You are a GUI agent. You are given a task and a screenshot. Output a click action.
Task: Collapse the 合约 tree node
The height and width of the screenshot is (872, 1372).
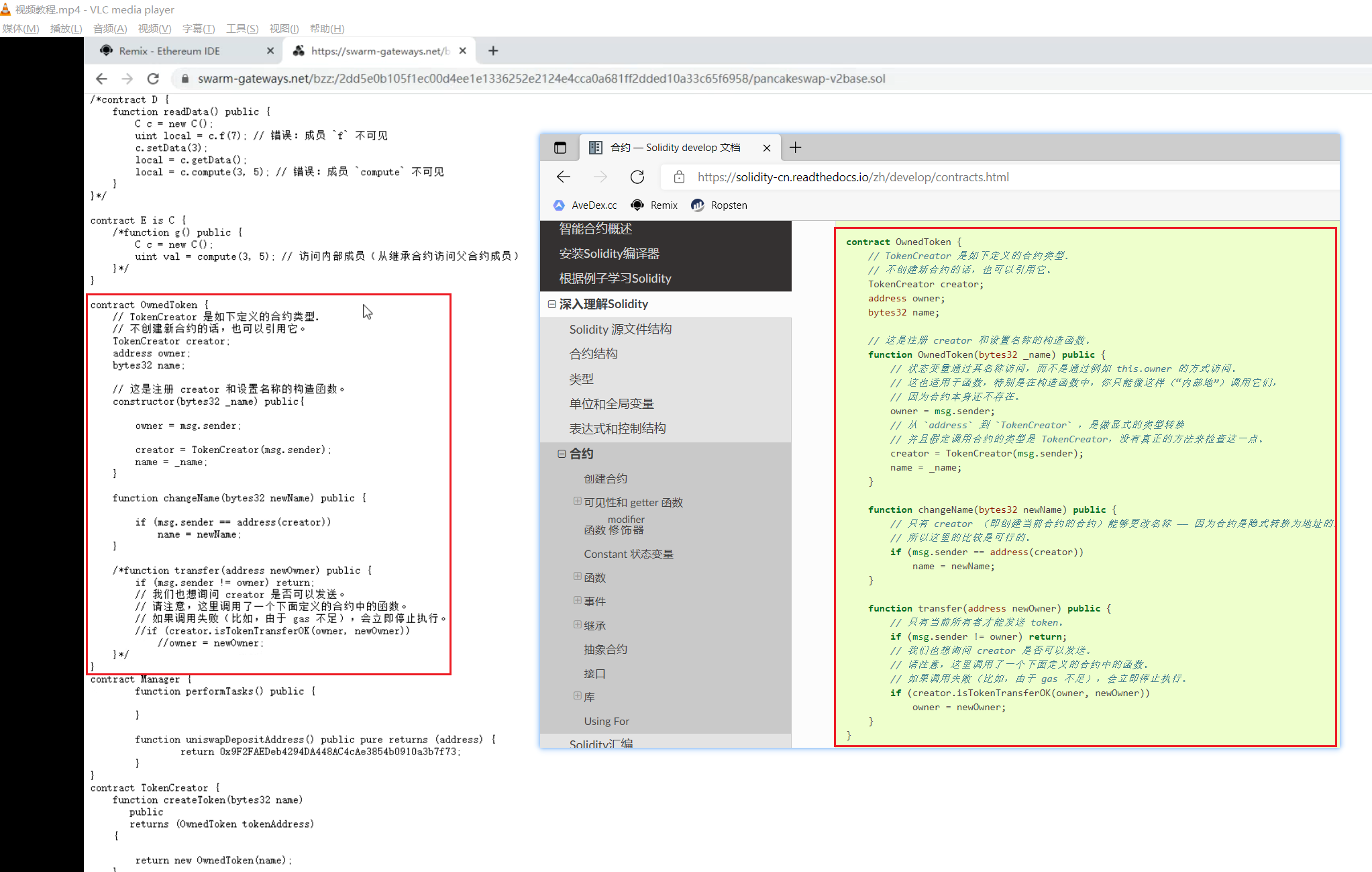[x=562, y=454]
